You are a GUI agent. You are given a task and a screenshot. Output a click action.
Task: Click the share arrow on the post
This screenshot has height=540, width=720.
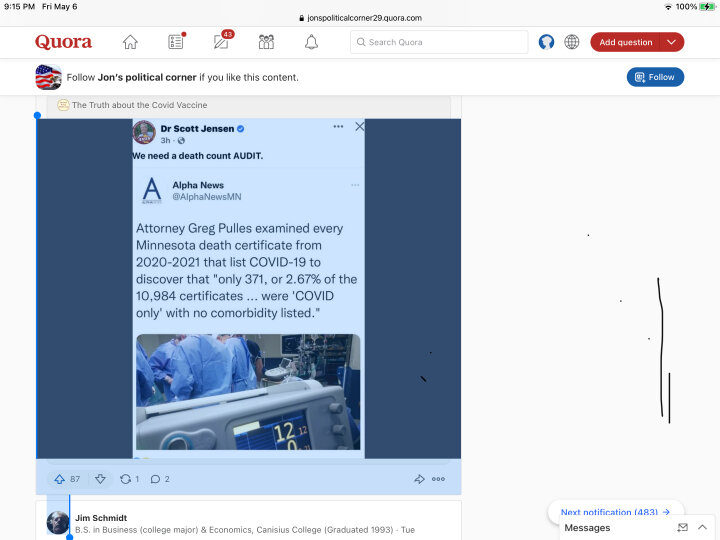(x=419, y=479)
